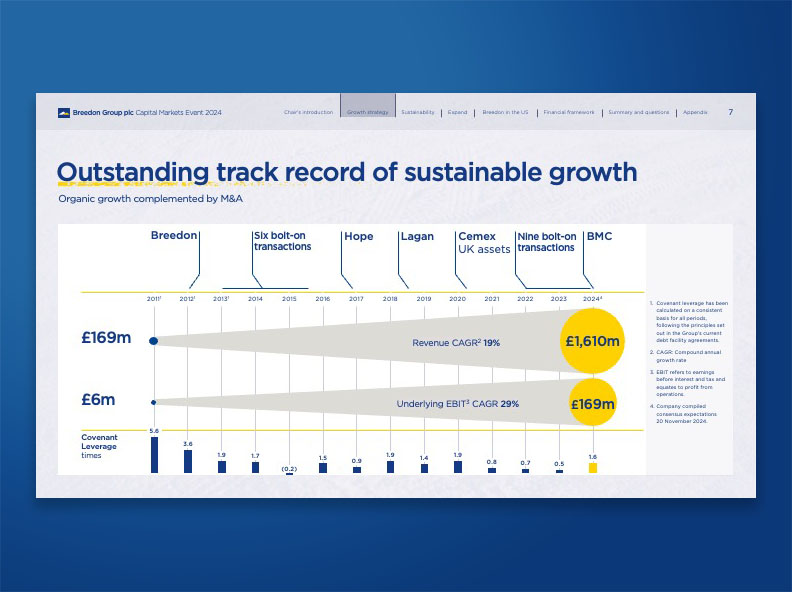Screen dimensions: 792x592
Task: Select 'Organic growth complemented by M&A' subtitle
Action: click(x=151, y=199)
